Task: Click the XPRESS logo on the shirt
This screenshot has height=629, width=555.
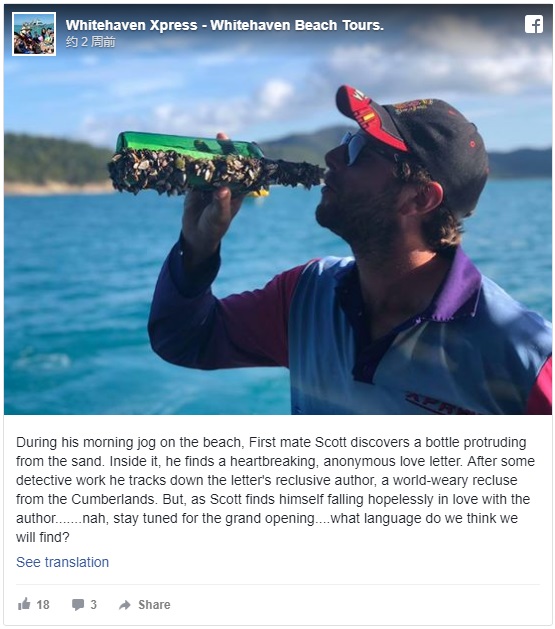Action: pos(441,403)
